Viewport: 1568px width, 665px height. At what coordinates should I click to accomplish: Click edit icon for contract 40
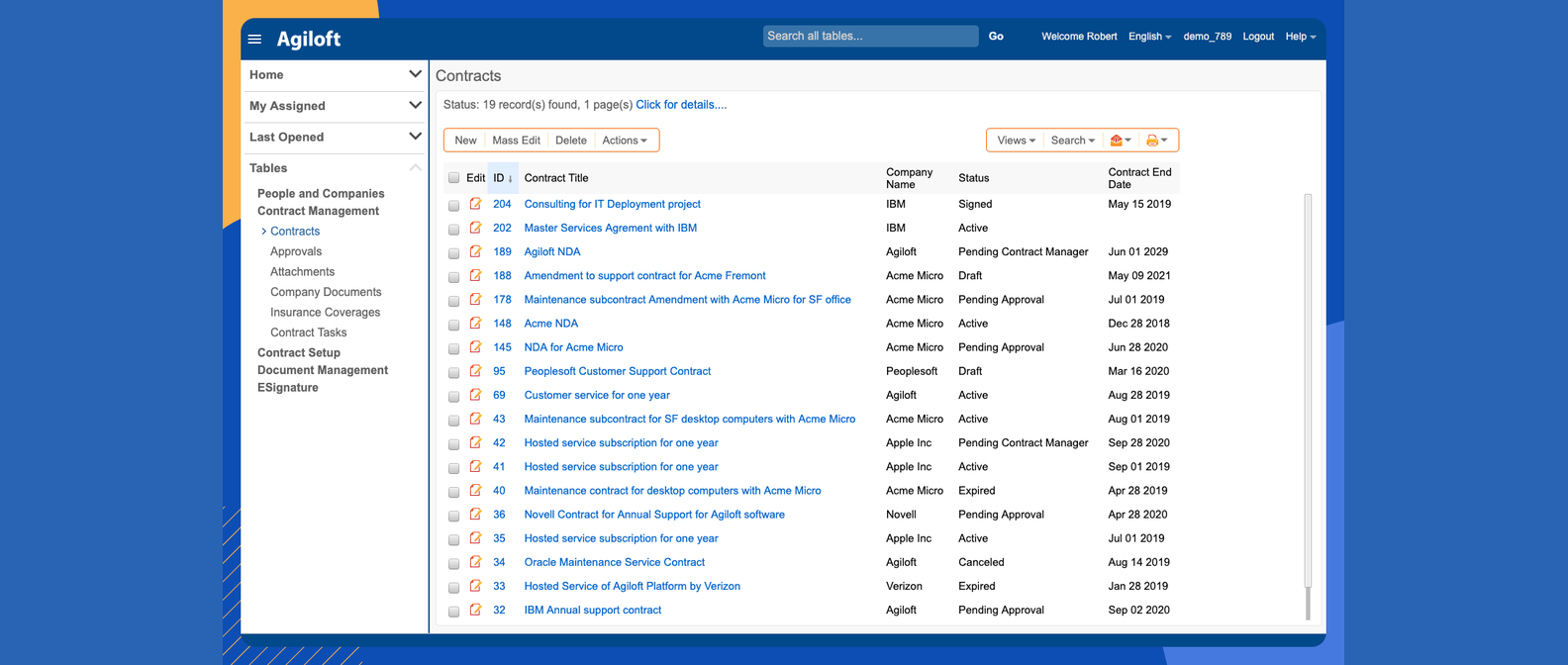pos(475,490)
